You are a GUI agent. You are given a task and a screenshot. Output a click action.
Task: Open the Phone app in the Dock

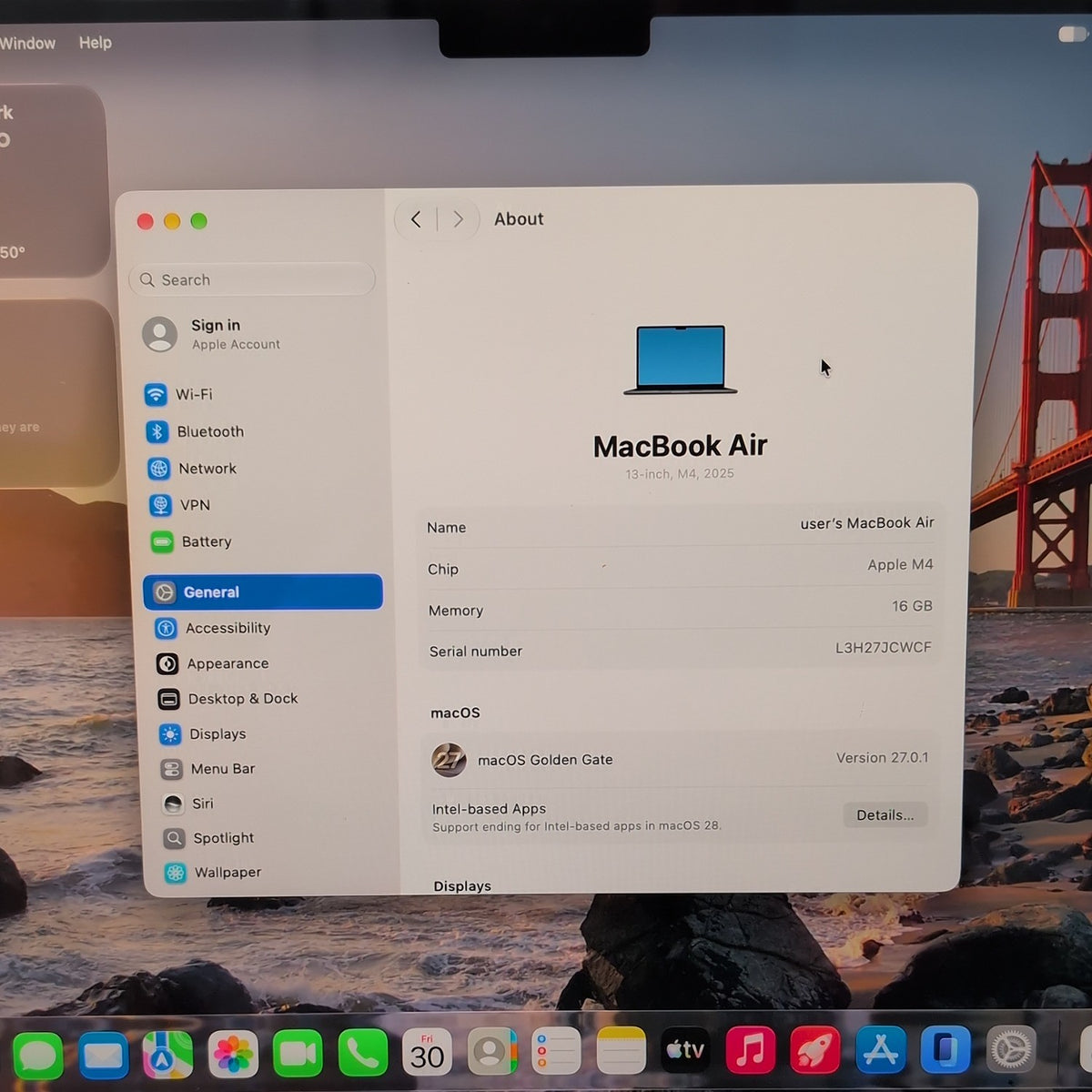pyautogui.click(x=362, y=1053)
